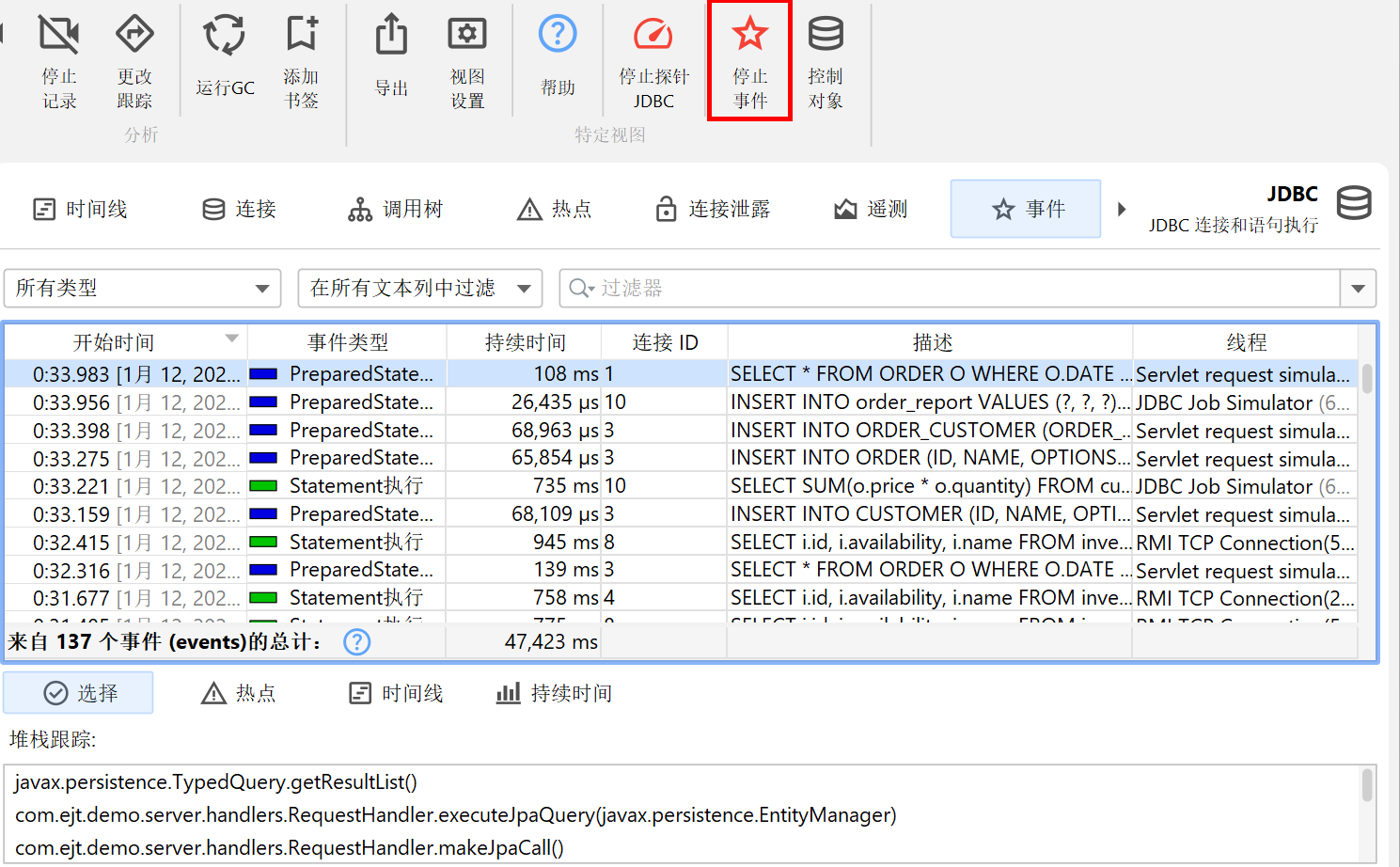
Task: Open the Help (帮助) icon
Action: [x=558, y=36]
